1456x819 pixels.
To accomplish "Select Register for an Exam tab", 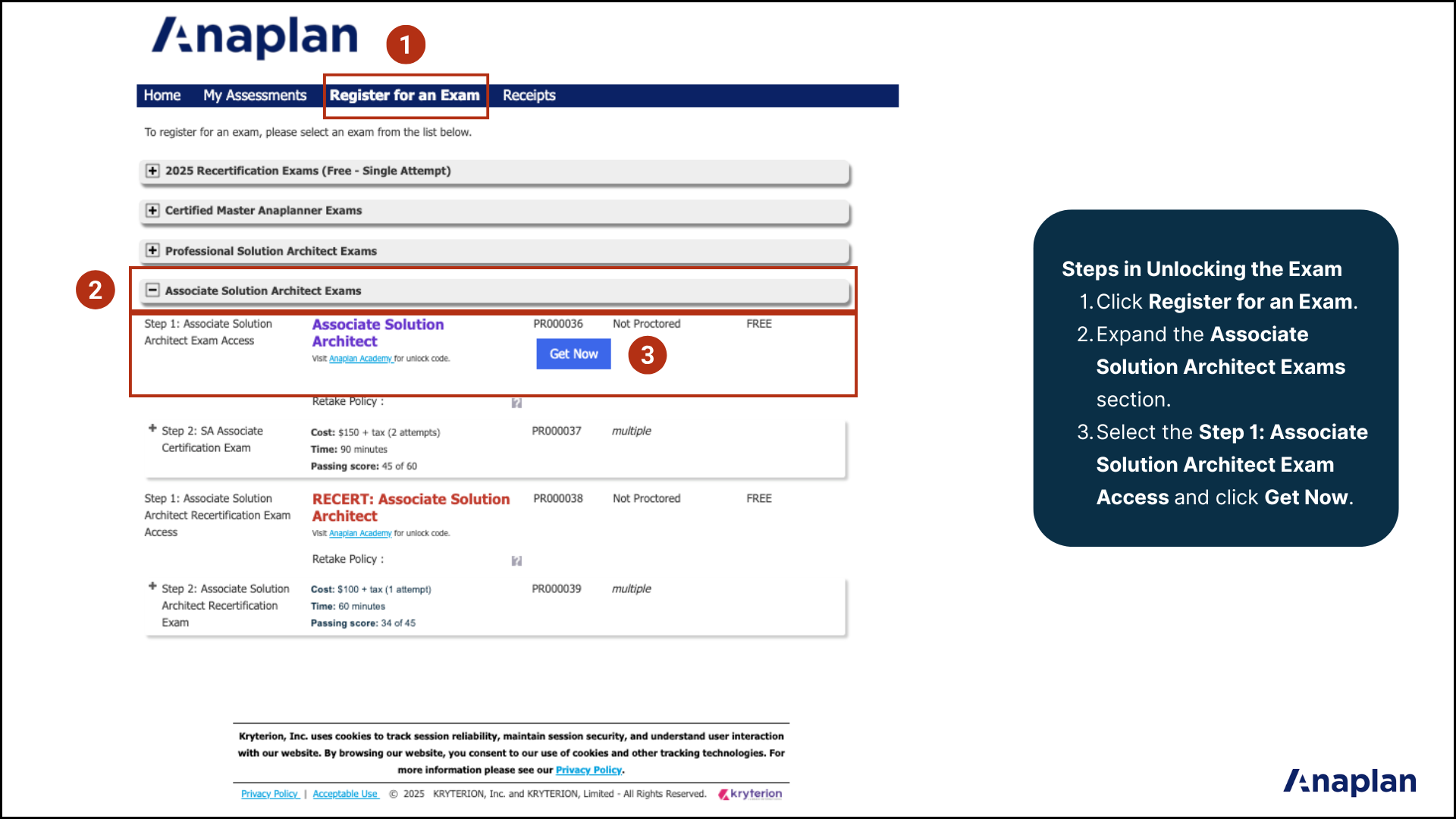I will click(405, 96).
